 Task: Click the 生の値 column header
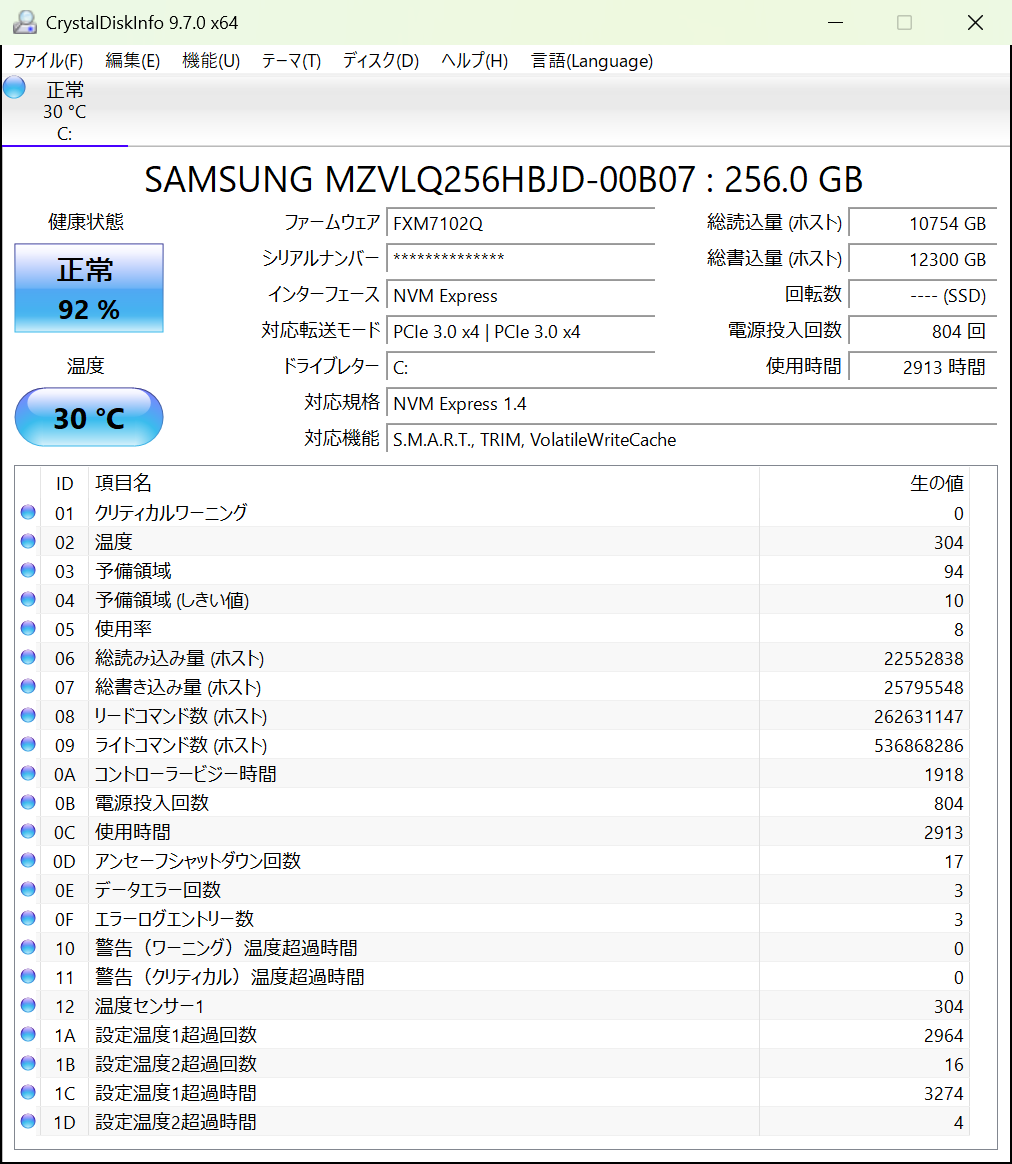coord(864,483)
